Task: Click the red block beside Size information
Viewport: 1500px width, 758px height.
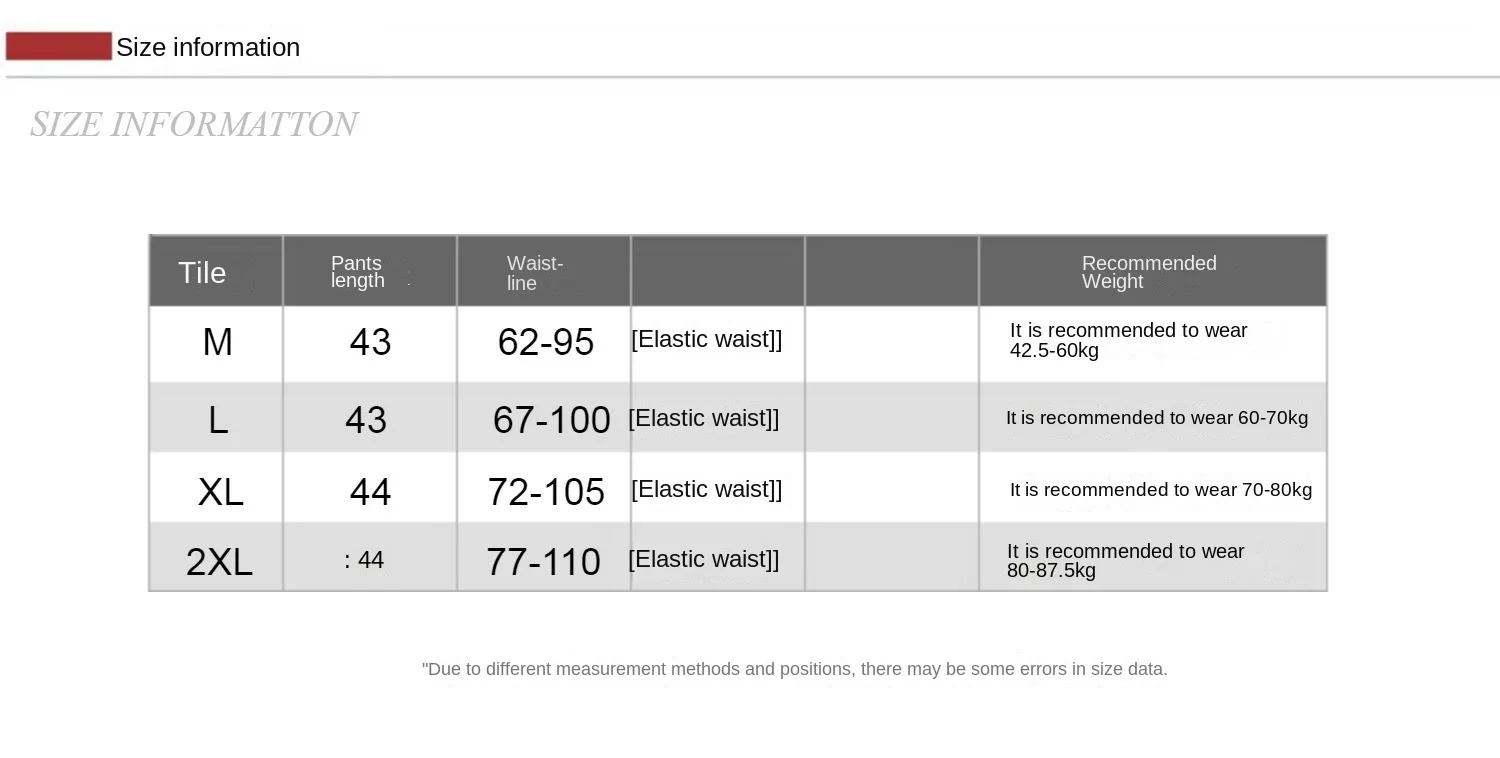Action: click(x=58, y=46)
